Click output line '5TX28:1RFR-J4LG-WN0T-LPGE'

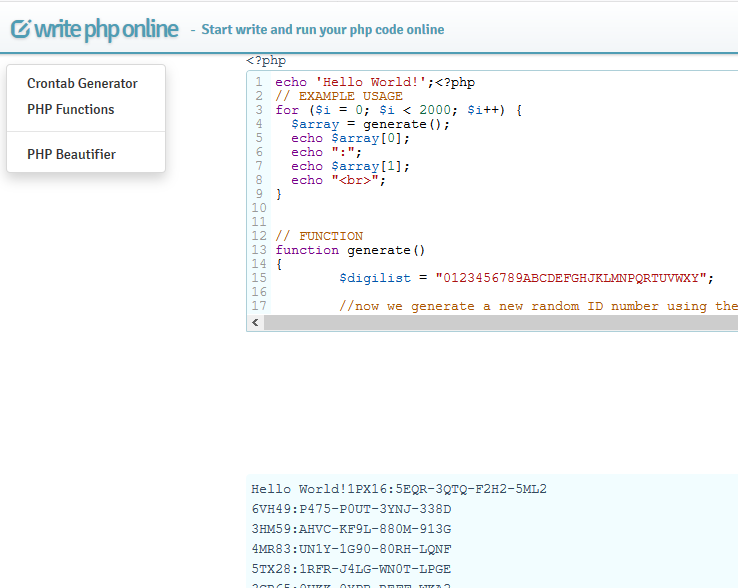click(351, 569)
